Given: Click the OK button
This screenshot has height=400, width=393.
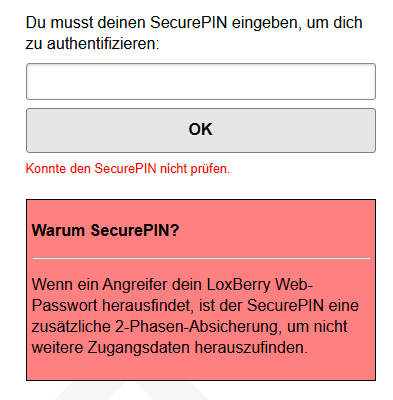Looking at the screenshot, I should 201,130.
